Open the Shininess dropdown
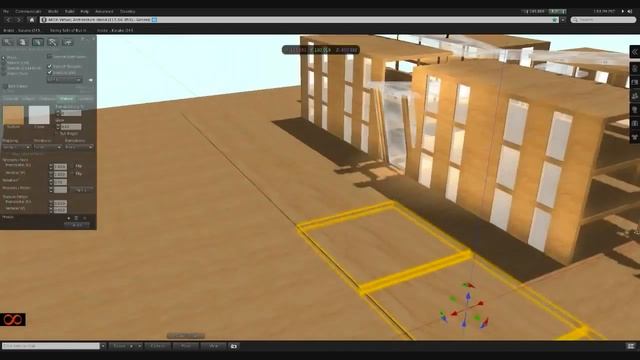This screenshot has width=640, height=360. tap(48, 147)
